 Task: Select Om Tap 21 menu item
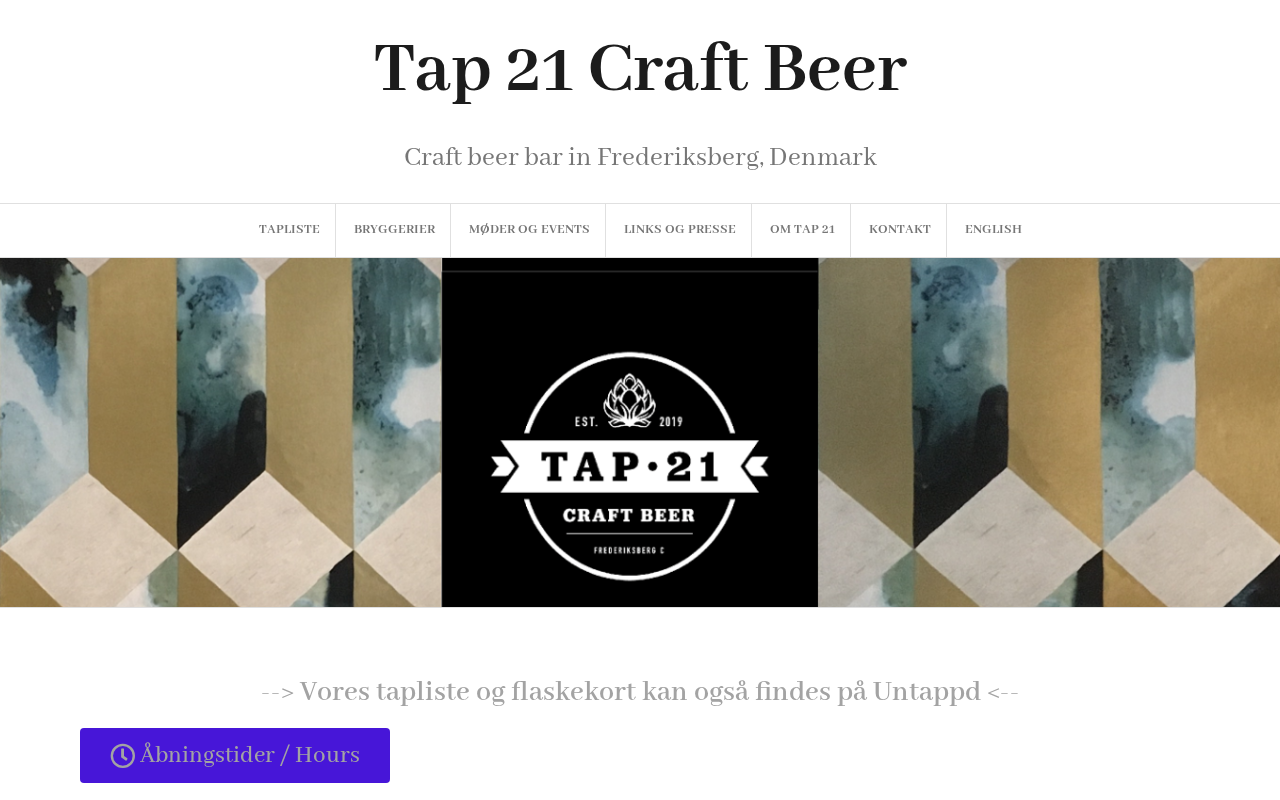click(x=802, y=230)
